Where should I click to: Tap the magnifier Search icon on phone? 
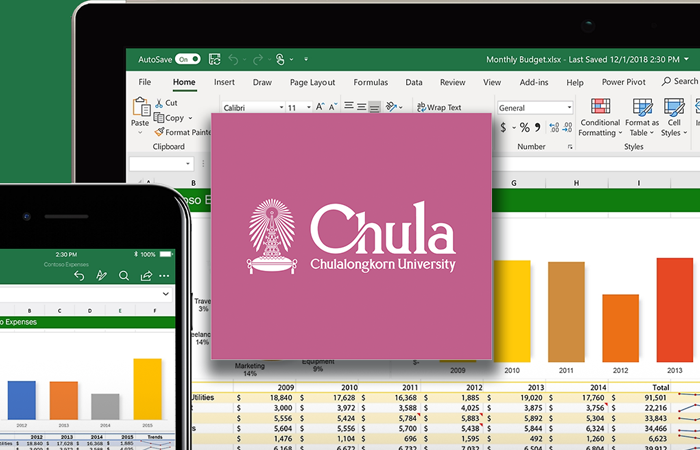coord(124,276)
